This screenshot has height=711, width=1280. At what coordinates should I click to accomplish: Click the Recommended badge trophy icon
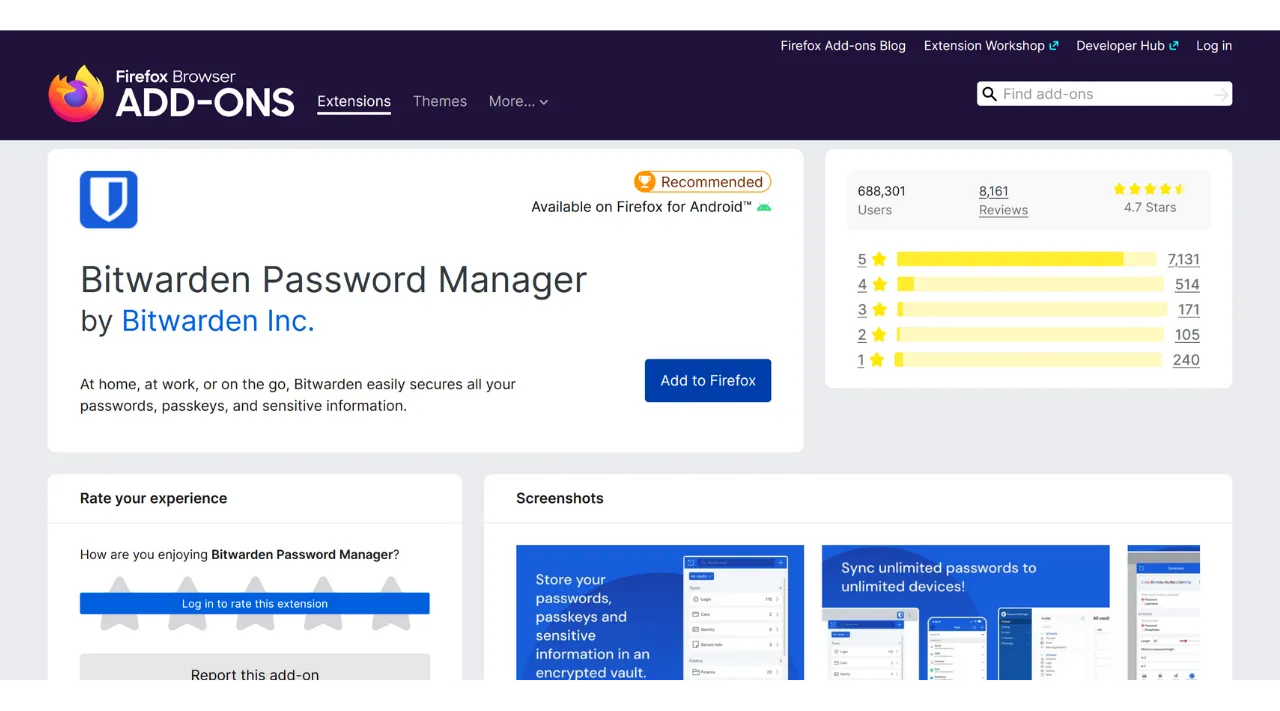tap(644, 182)
